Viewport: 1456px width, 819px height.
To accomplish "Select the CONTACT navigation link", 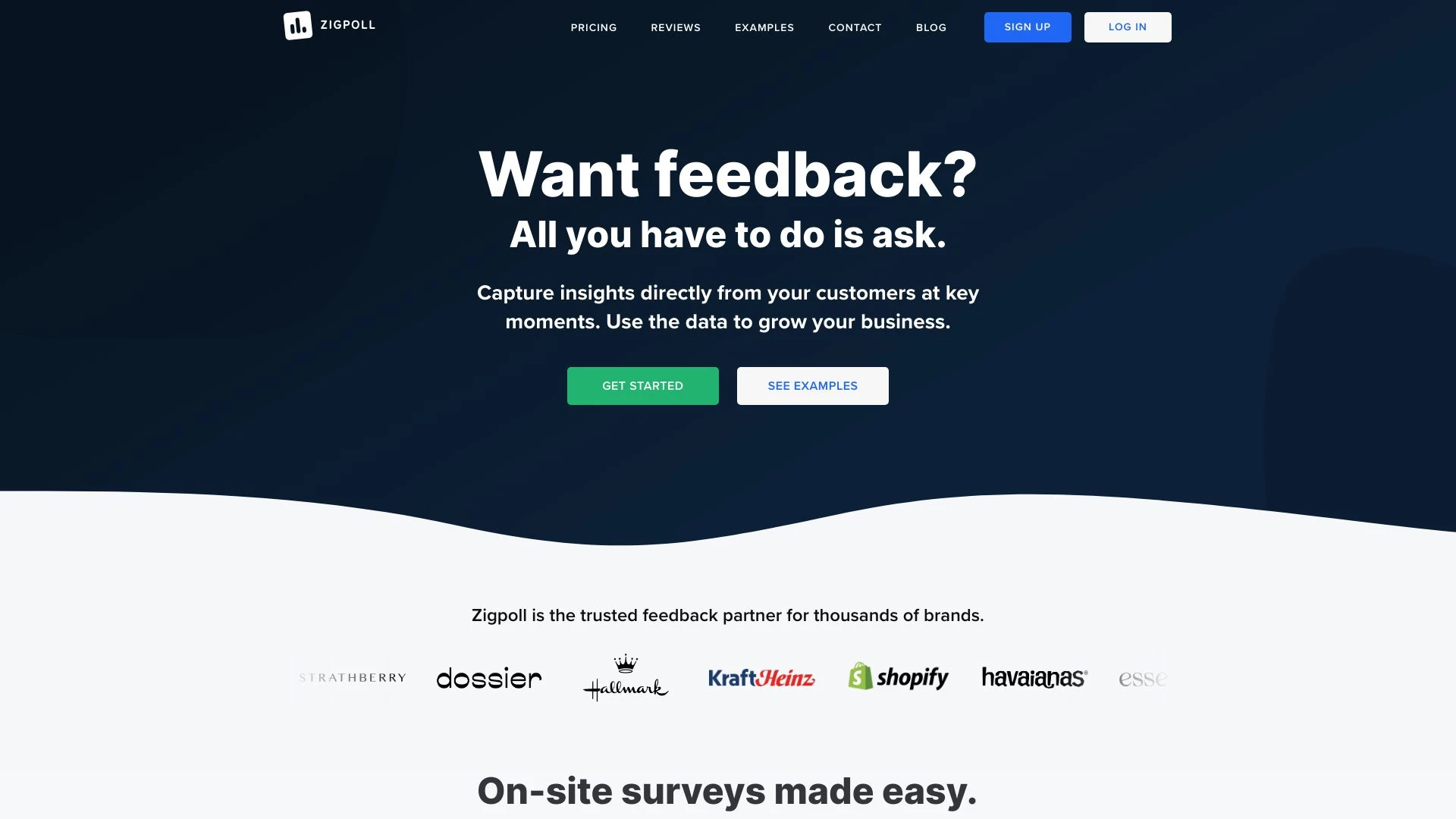I will click(855, 27).
